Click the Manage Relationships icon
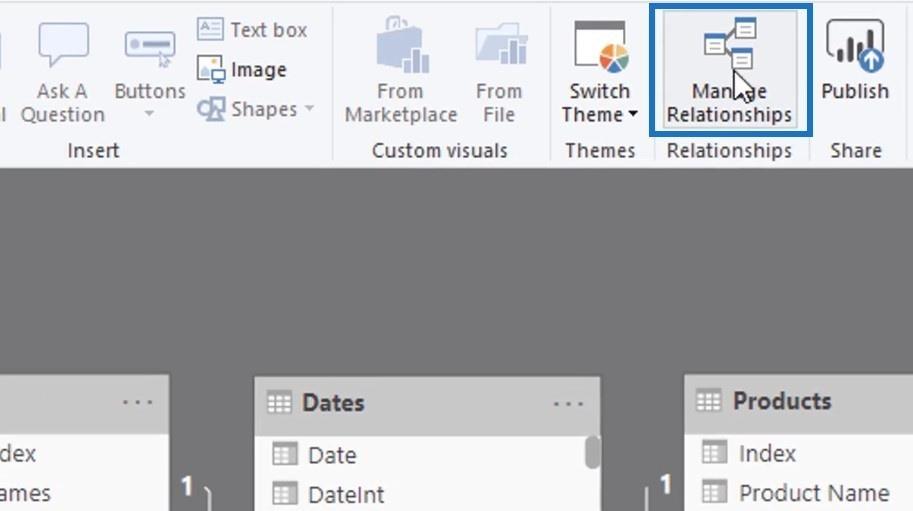913x511 pixels. click(730, 47)
